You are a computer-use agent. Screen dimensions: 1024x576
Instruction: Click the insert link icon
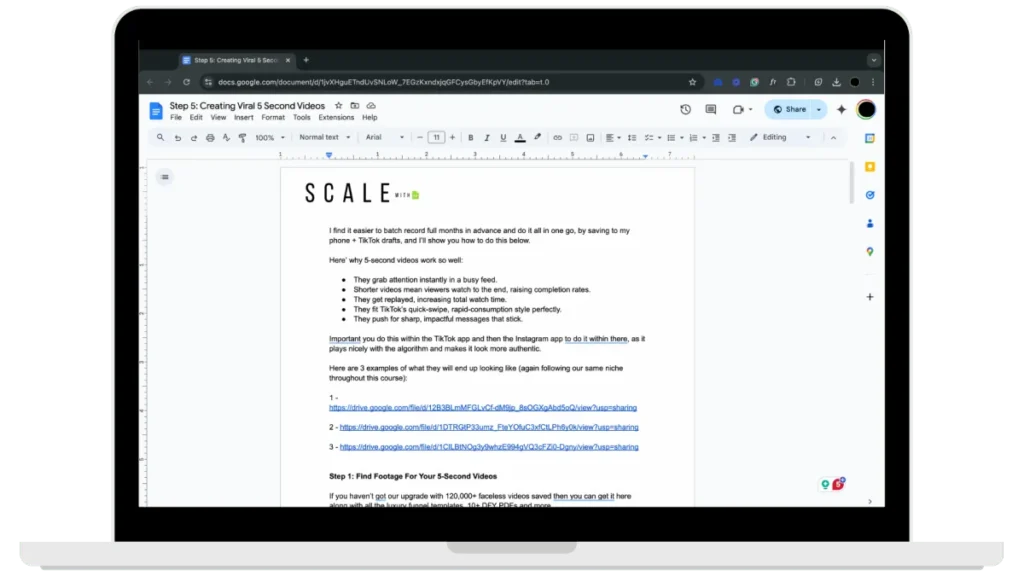tap(557, 138)
